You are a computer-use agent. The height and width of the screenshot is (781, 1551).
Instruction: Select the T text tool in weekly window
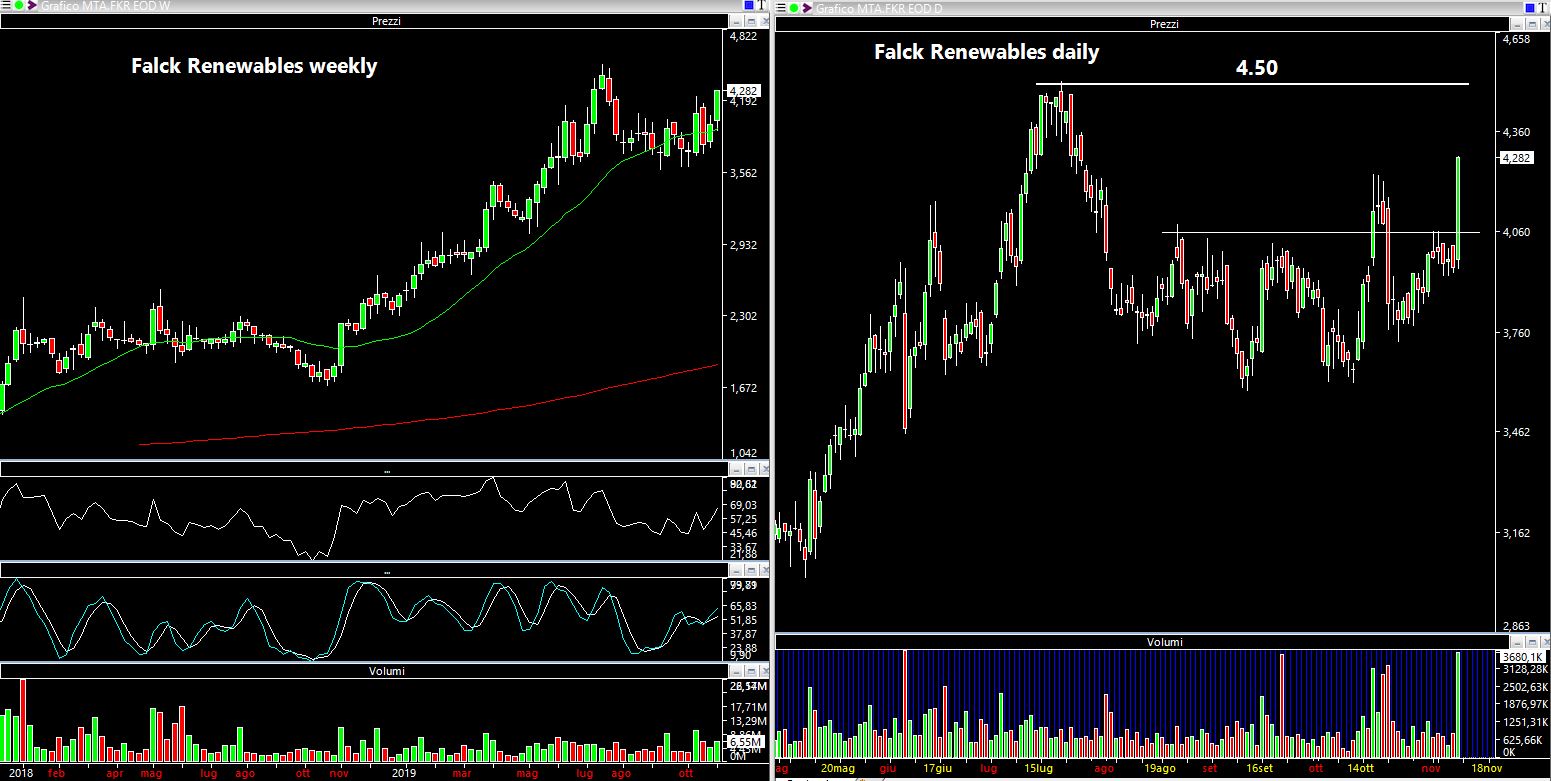(763, 6)
